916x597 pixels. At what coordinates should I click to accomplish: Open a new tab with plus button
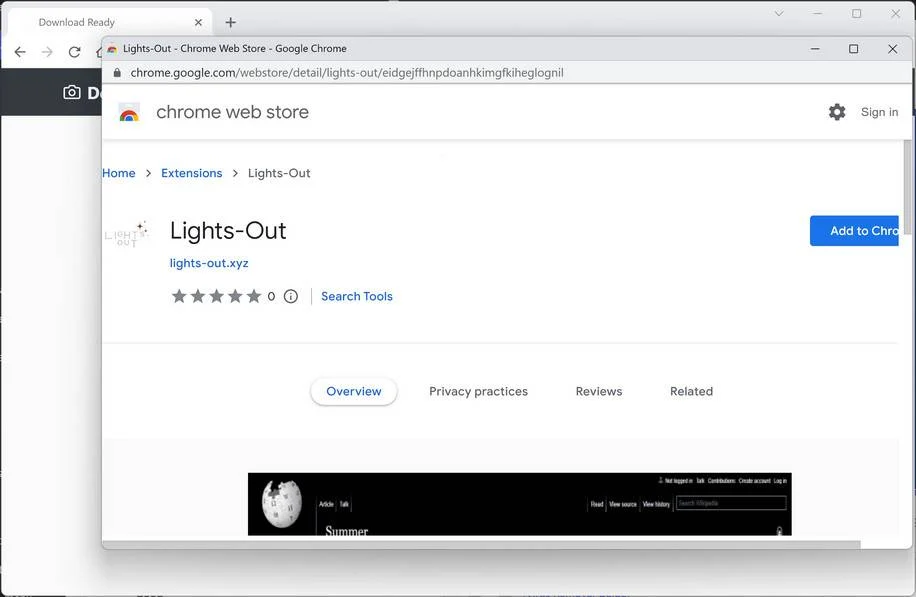[231, 22]
